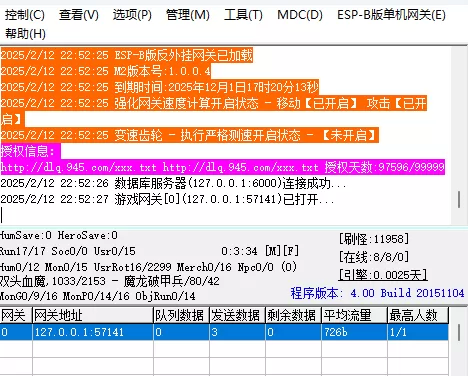Click the 数据库服务器 连接成功 log line
468x376 pixels.
173,183
